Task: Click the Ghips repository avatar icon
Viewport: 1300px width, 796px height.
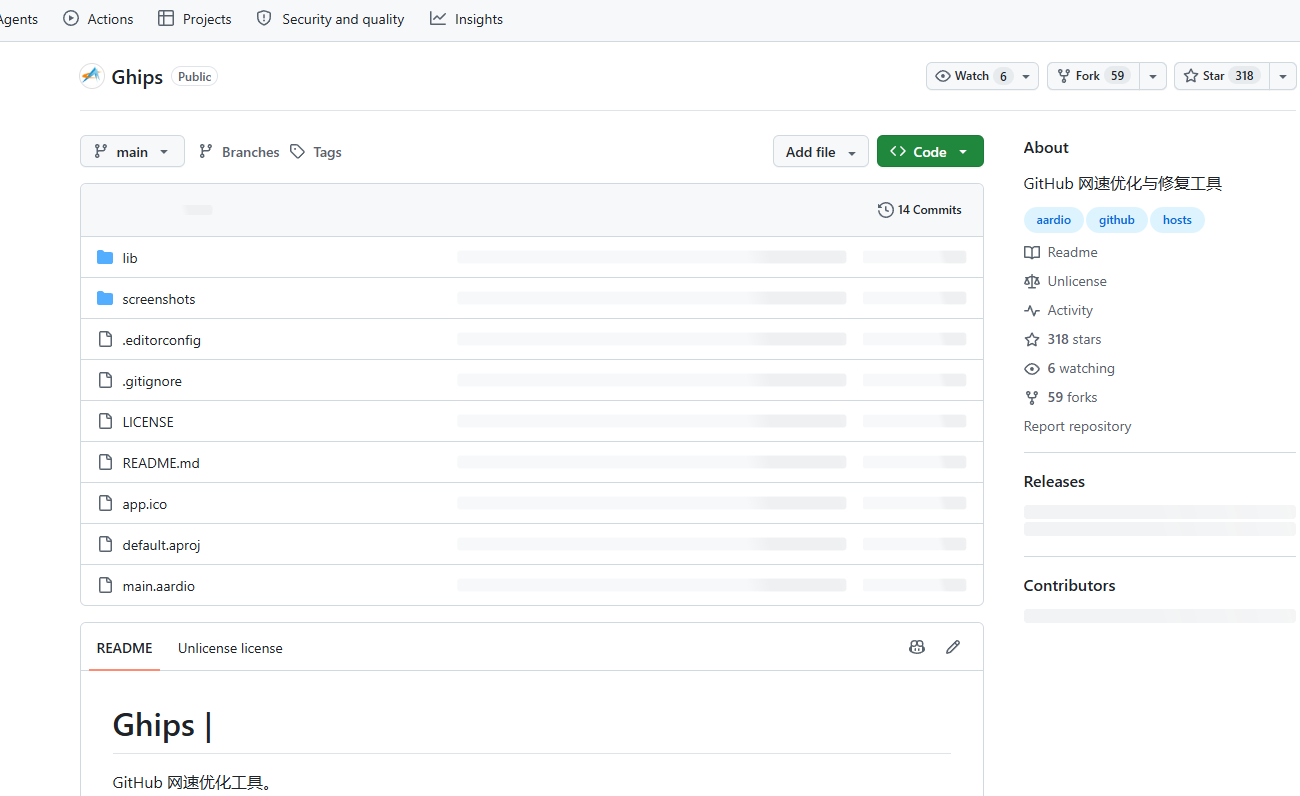Action: point(92,76)
